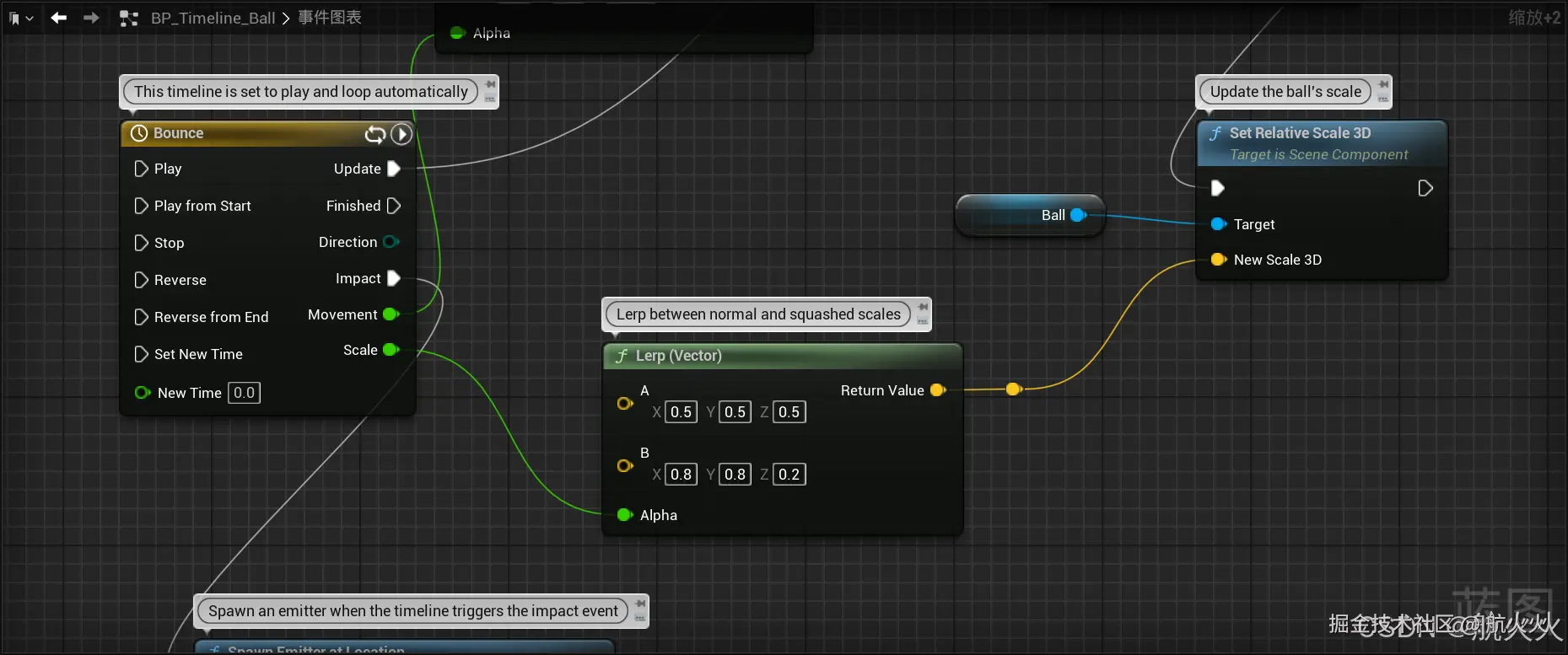Click the Finished exec output pin
The height and width of the screenshot is (655, 1568).
(394, 206)
